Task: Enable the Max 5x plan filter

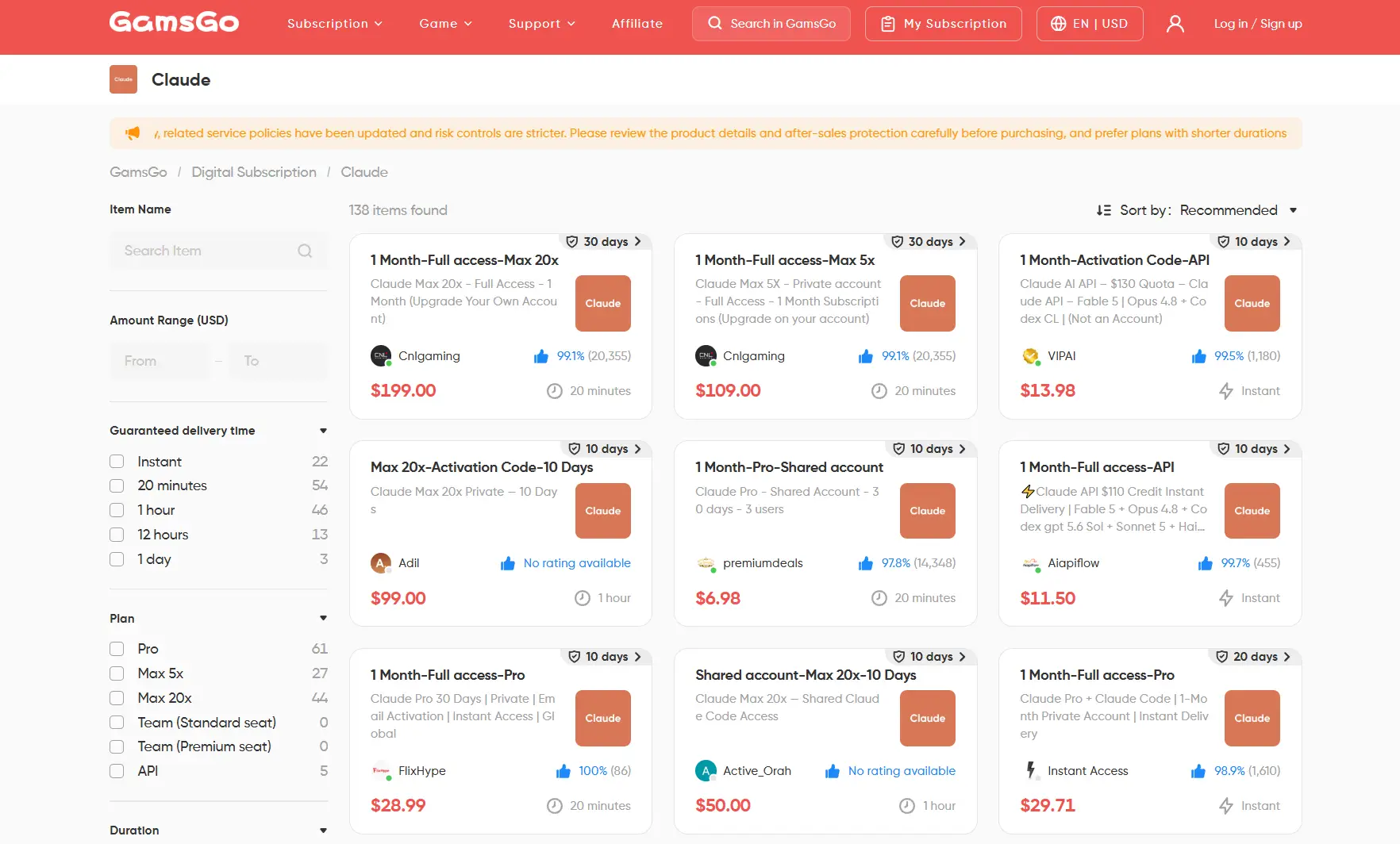Action: click(117, 673)
